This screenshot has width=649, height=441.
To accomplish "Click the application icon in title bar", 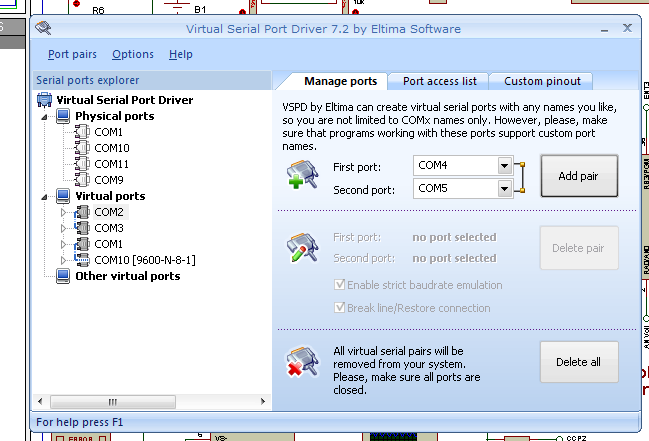I will [x=45, y=27].
